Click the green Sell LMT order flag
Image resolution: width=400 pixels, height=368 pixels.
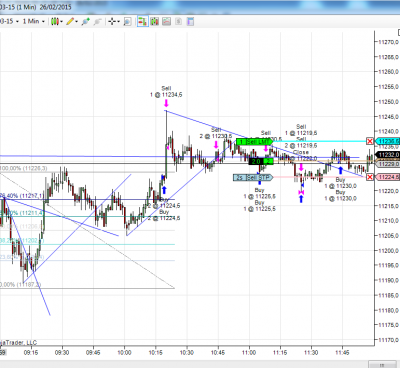point(254,142)
